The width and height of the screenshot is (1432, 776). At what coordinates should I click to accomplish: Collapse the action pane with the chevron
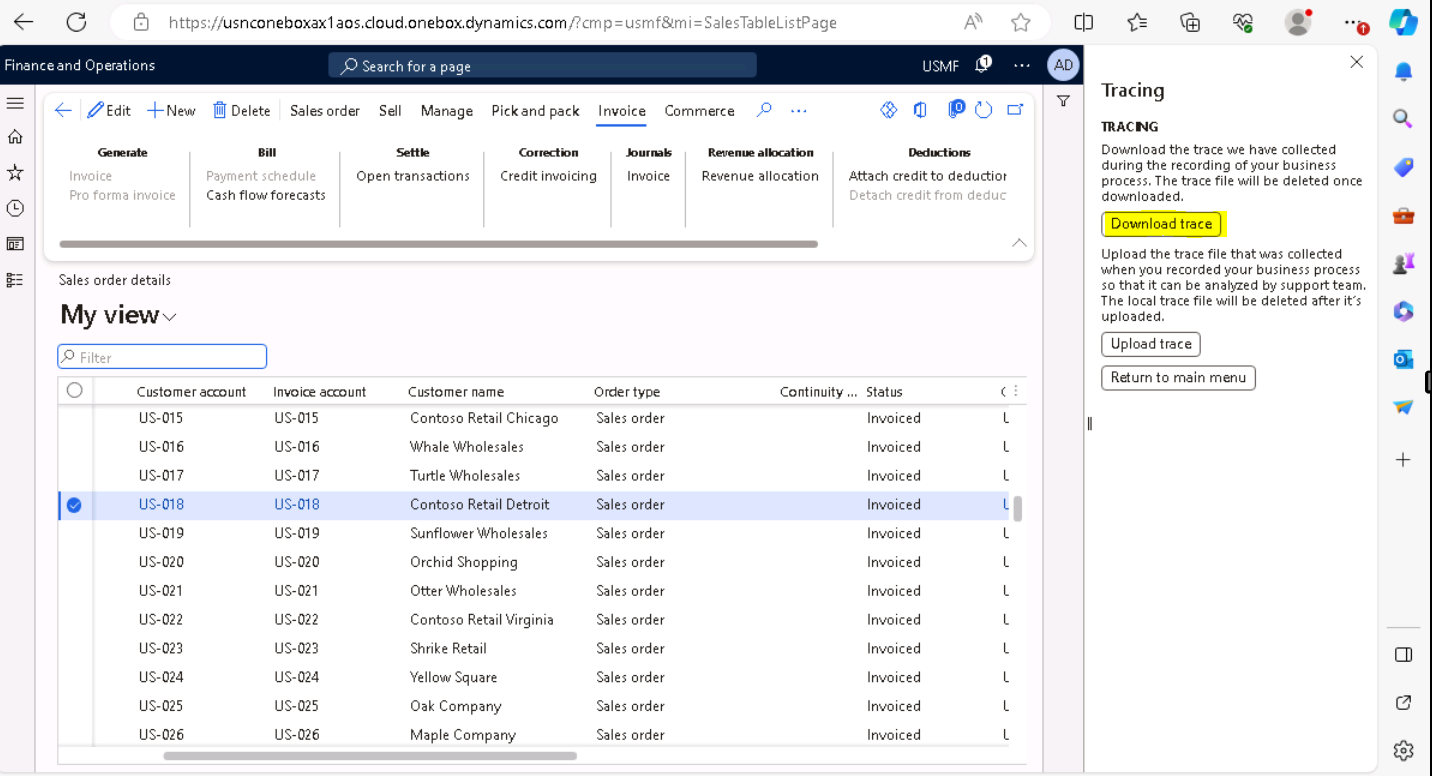click(1019, 243)
